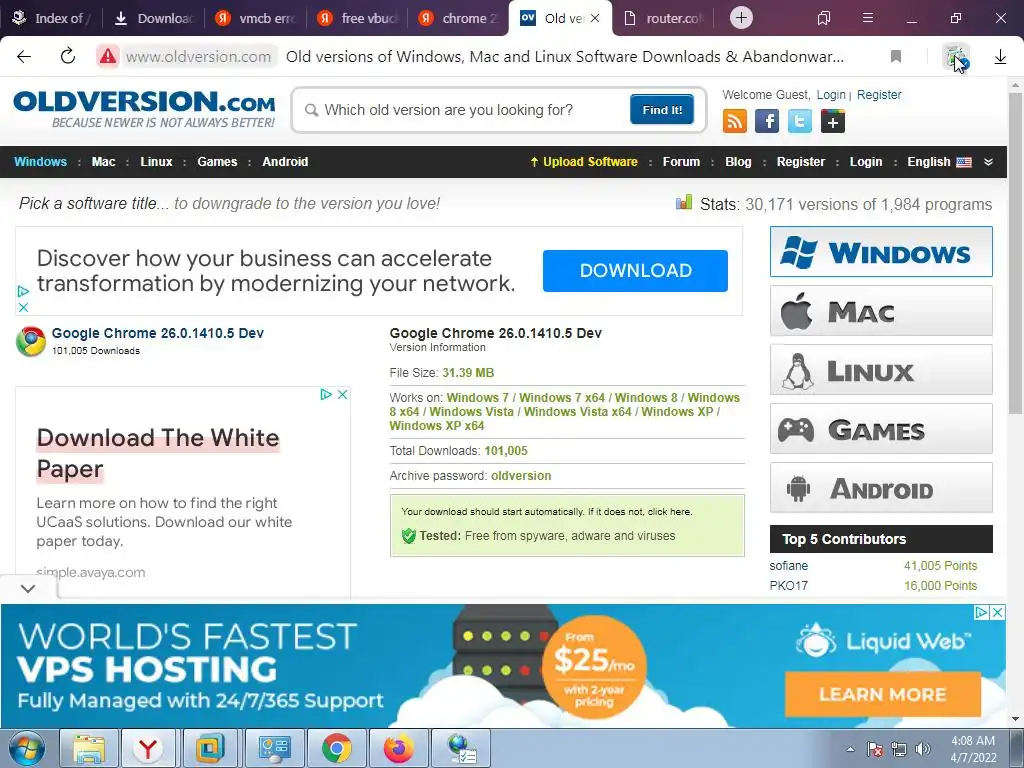Image resolution: width=1024 pixels, height=768 pixels.
Task: Open Windows Start menu
Action: [27, 749]
